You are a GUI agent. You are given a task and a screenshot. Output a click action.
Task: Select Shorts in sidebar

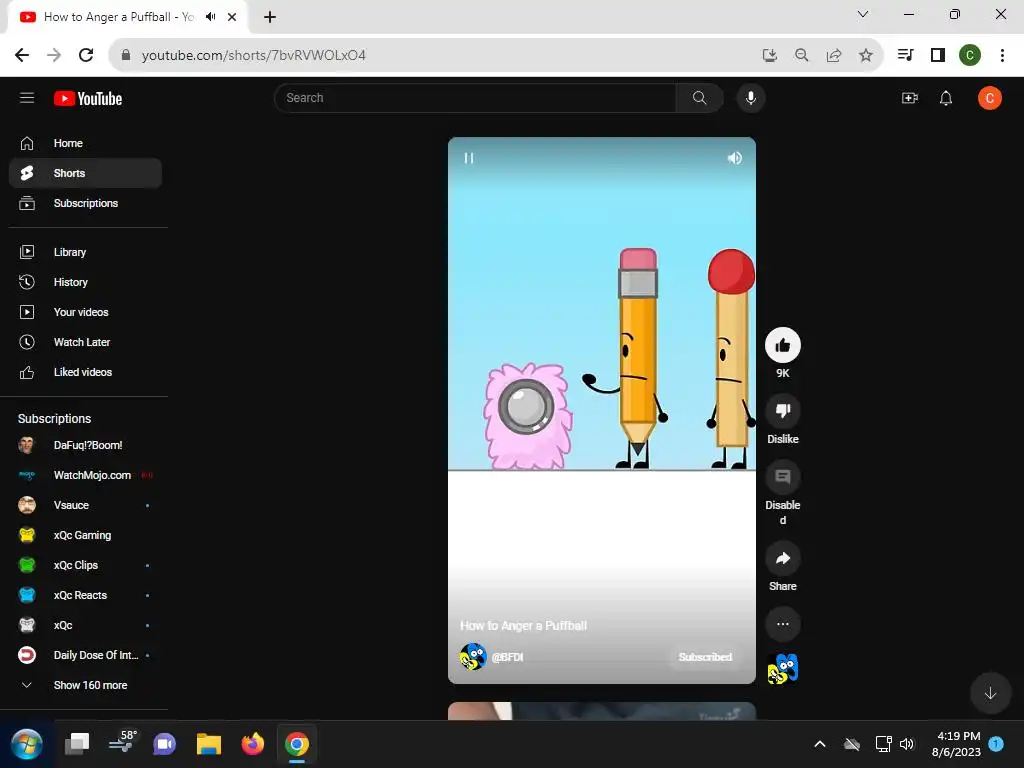tap(86, 173)
